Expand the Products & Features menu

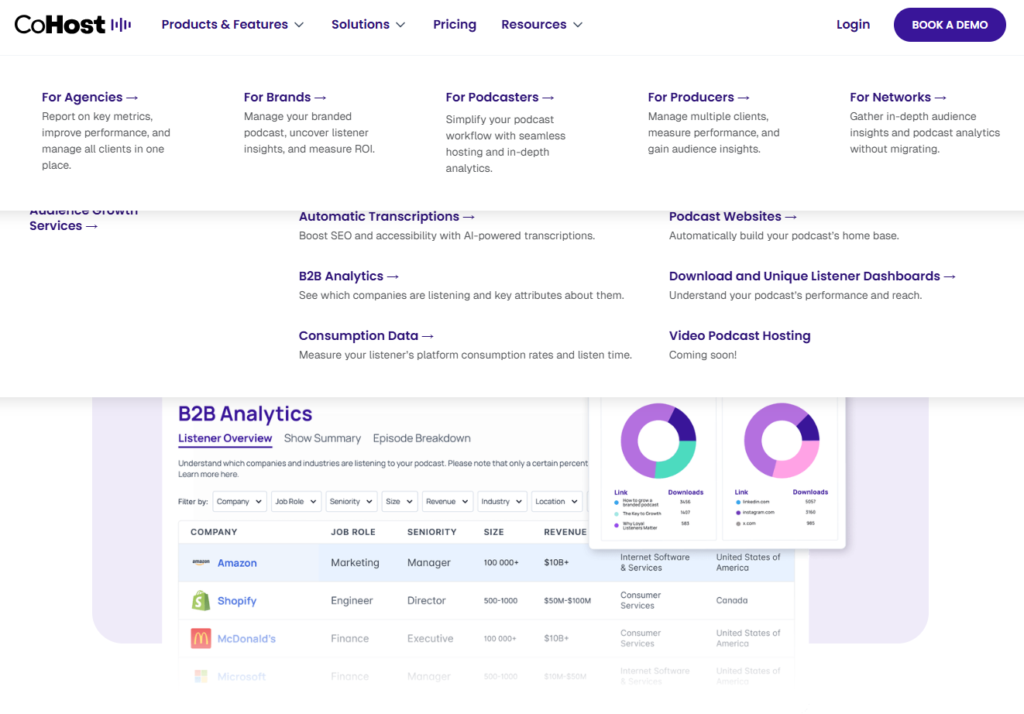232,25
